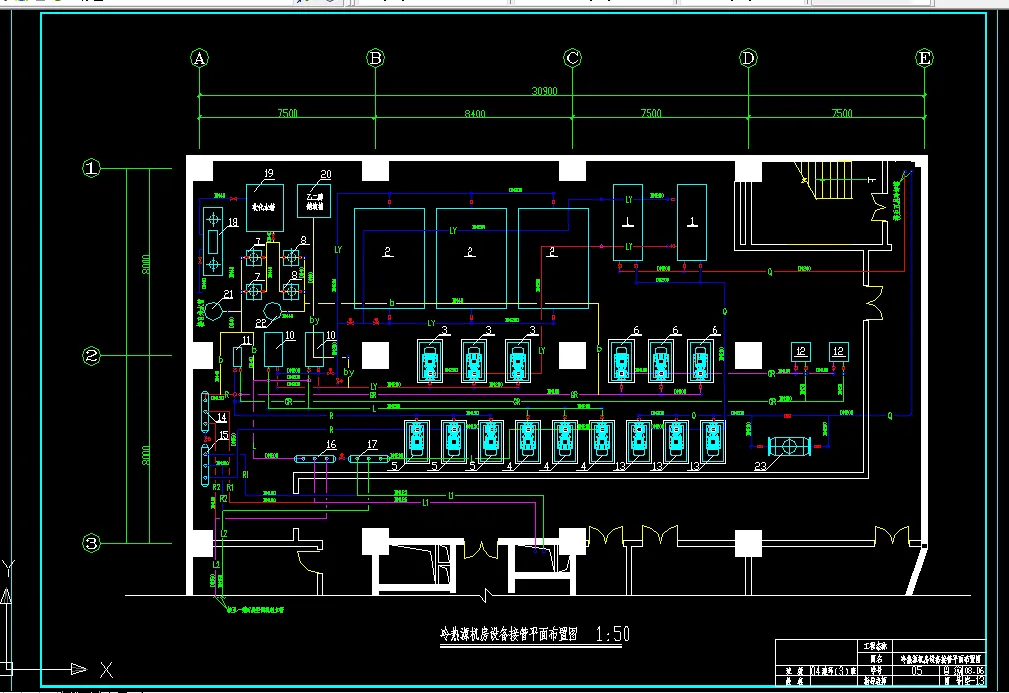
Task: Click grid axis bubble 3
Action: pos(91,543)
